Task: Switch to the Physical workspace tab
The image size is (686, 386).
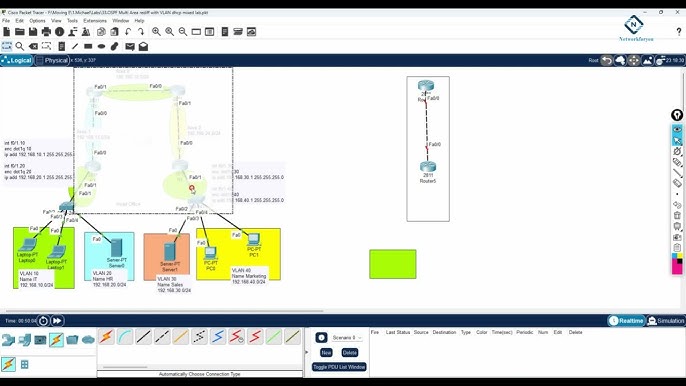Action: pyautogui.click(x=52, y=60)
